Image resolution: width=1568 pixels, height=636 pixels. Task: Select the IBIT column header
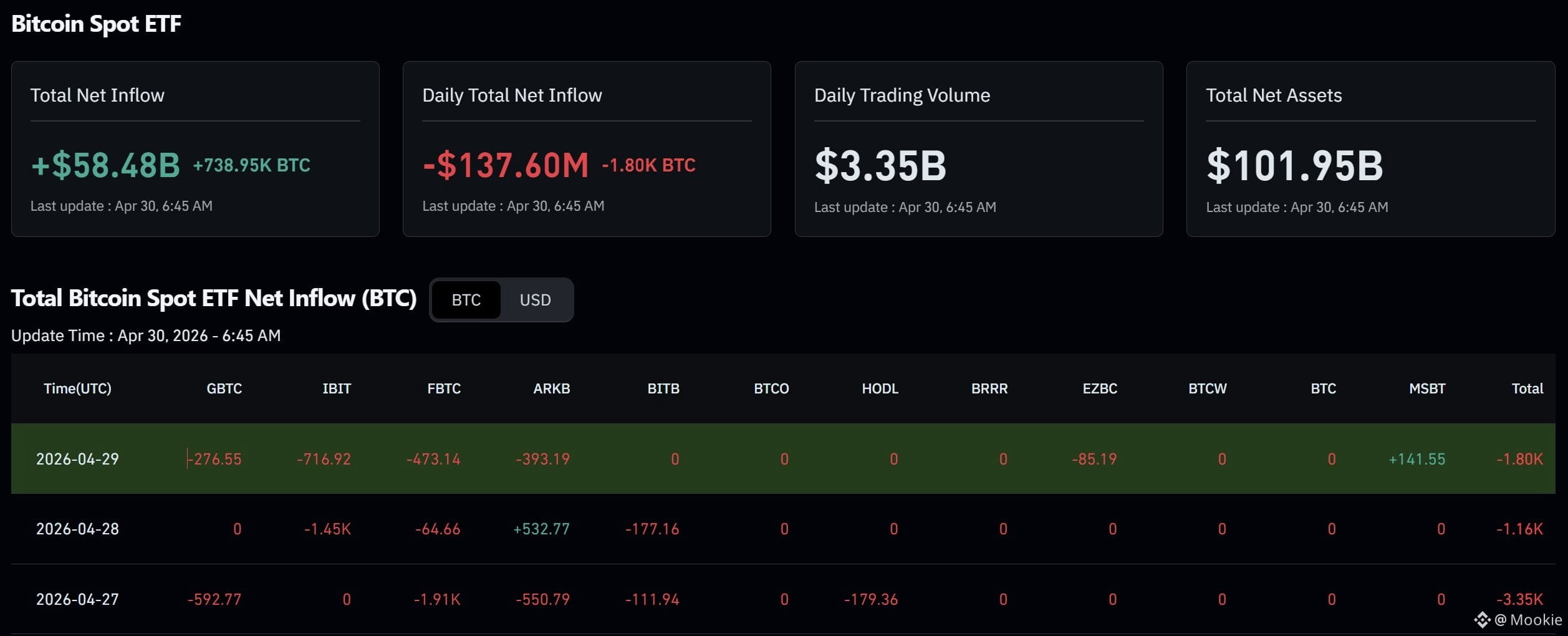[x=337, y=388]
